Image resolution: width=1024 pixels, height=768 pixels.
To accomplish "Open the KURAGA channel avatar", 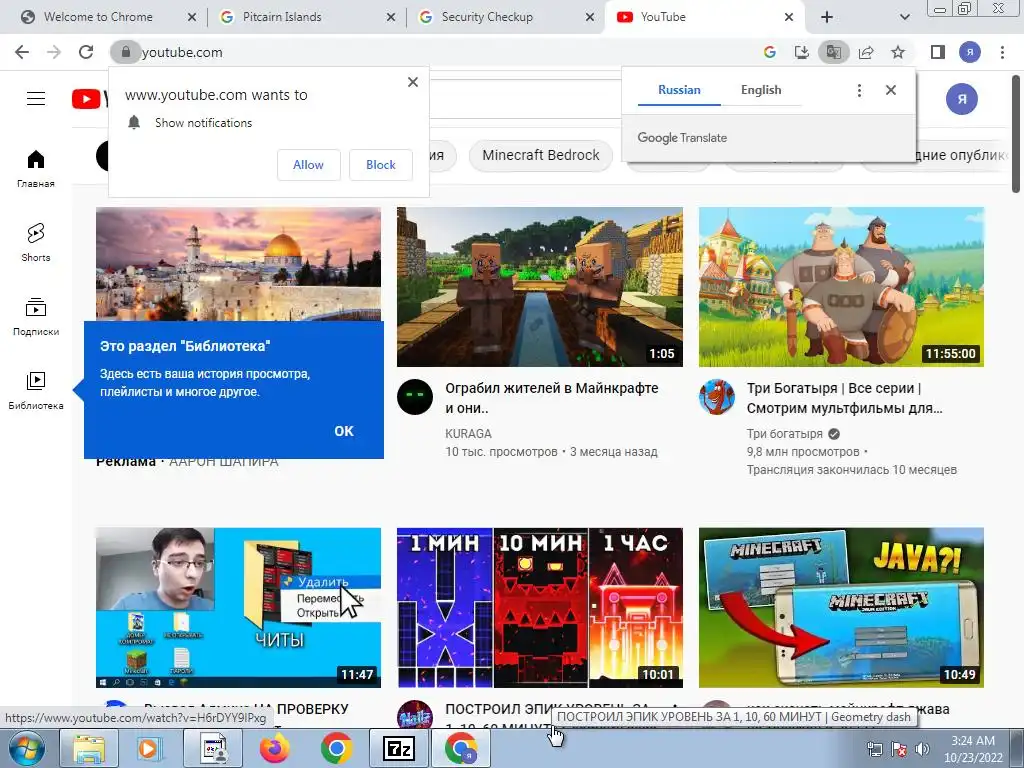I will pos(415,396).
